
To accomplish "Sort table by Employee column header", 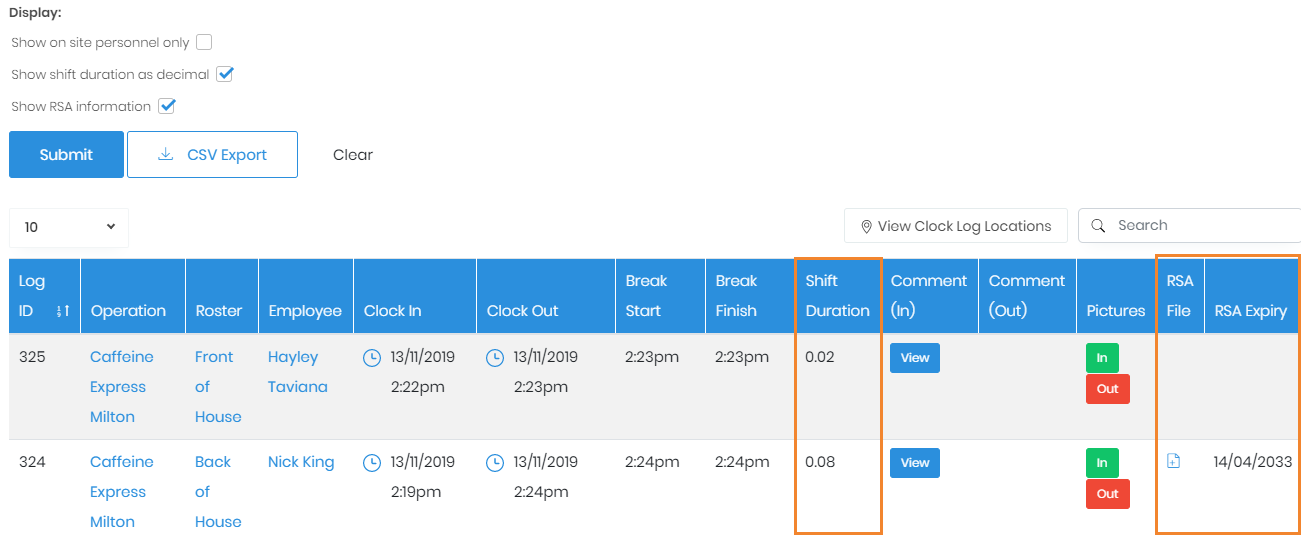I will (x=305, y=311).
